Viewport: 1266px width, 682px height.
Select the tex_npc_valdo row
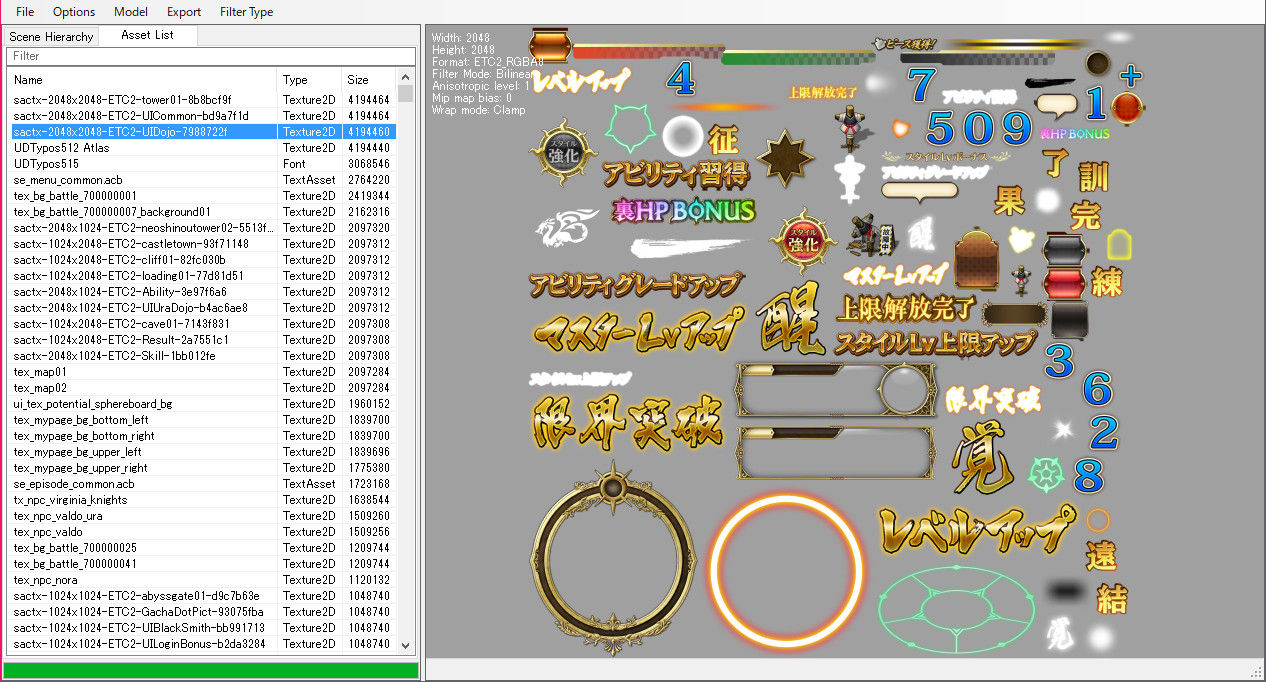click(x=203, y=532)
